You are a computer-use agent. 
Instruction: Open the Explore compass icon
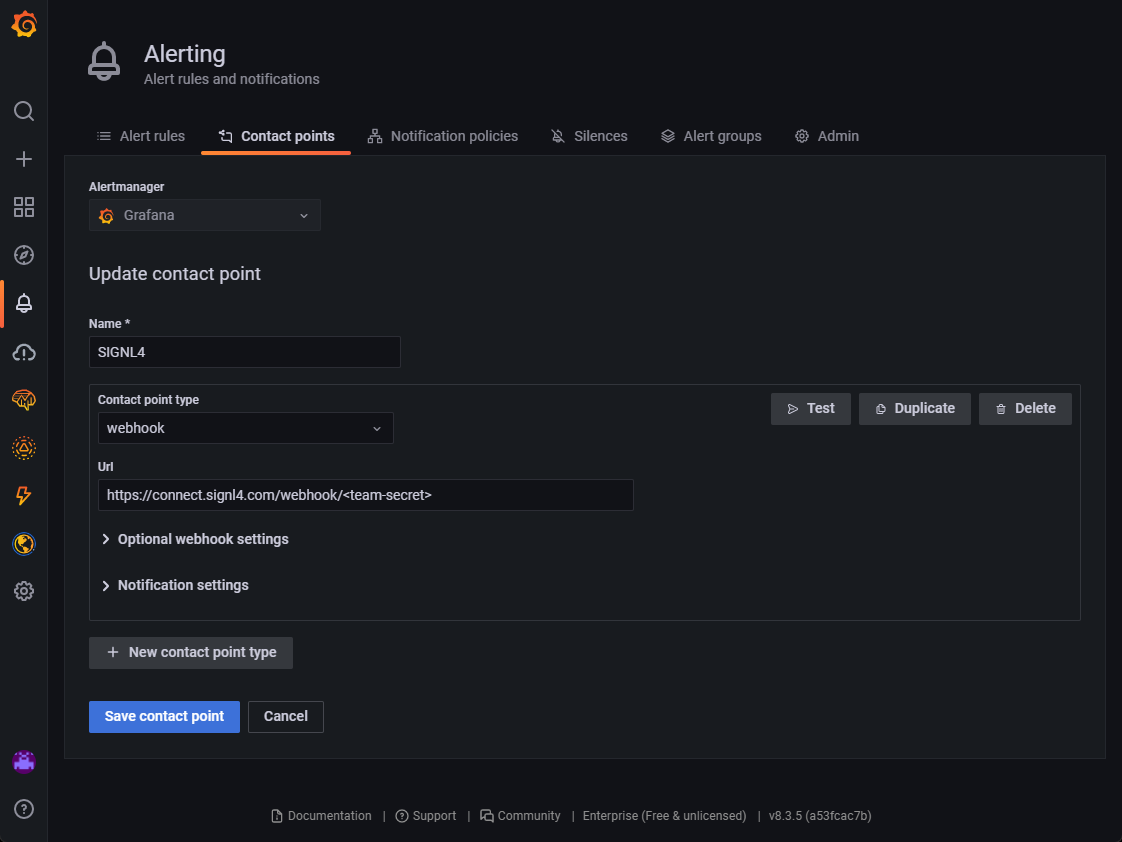point(24,255)
